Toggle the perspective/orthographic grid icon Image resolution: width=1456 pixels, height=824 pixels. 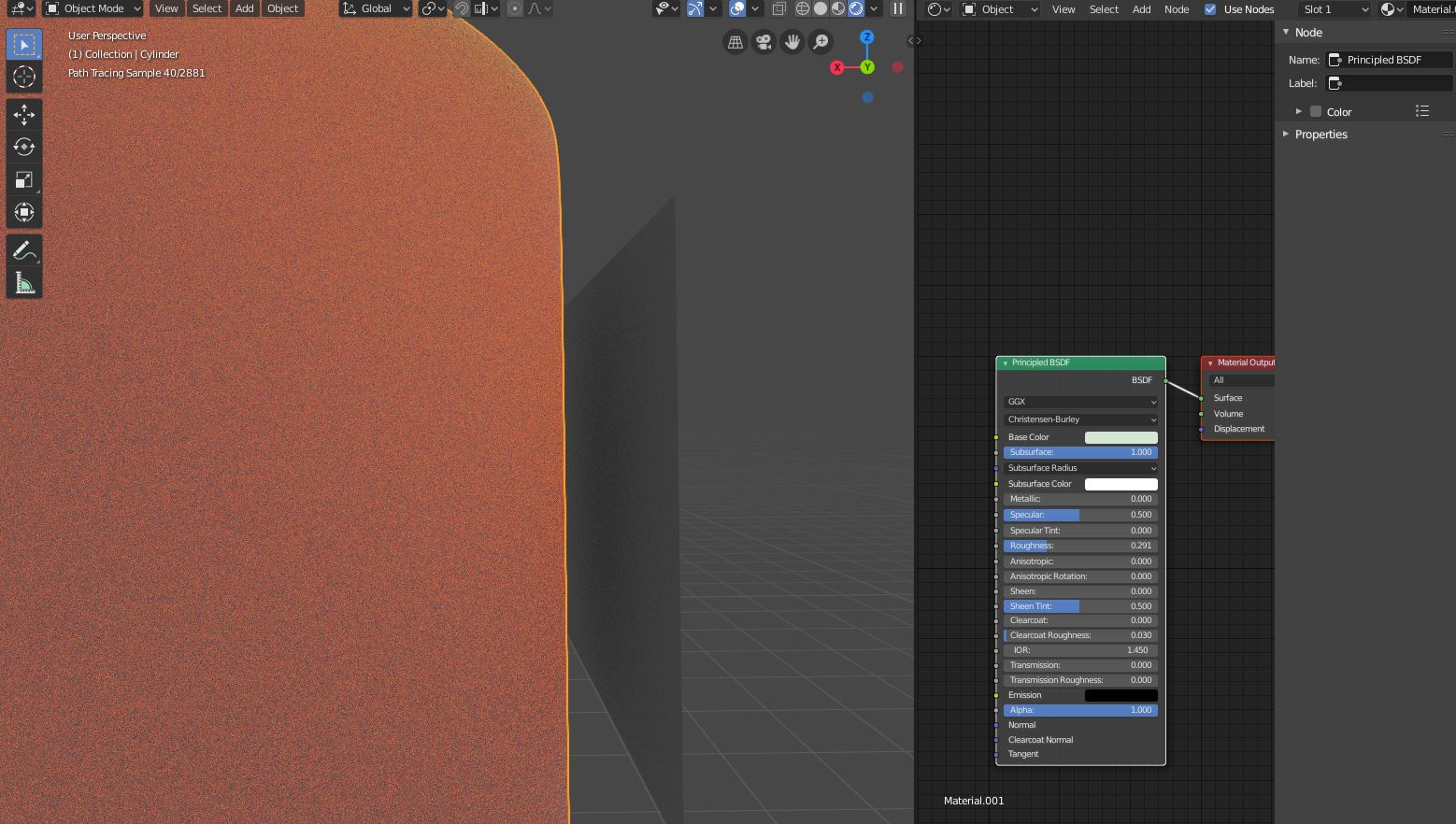[736, 42]
